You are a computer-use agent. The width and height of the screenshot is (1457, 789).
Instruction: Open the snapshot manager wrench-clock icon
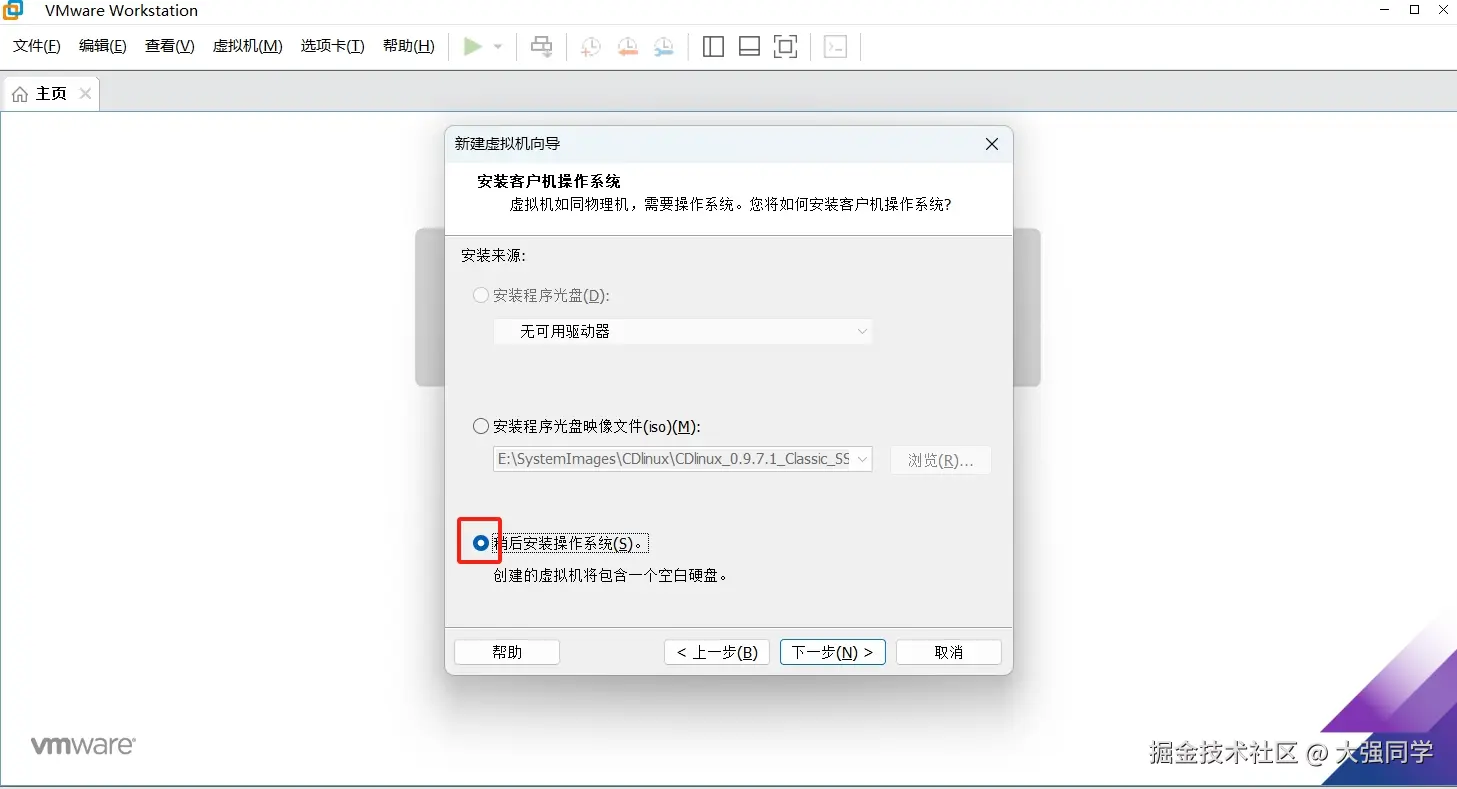(664, 46)
